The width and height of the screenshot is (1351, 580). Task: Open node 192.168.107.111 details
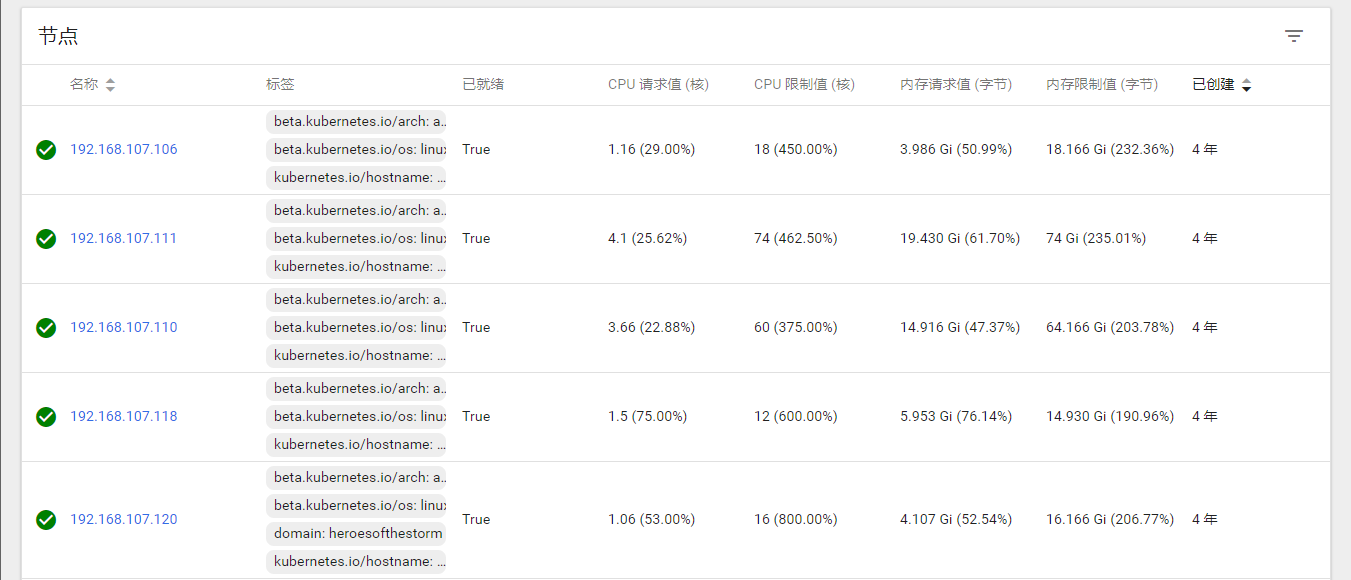[123, 239]
